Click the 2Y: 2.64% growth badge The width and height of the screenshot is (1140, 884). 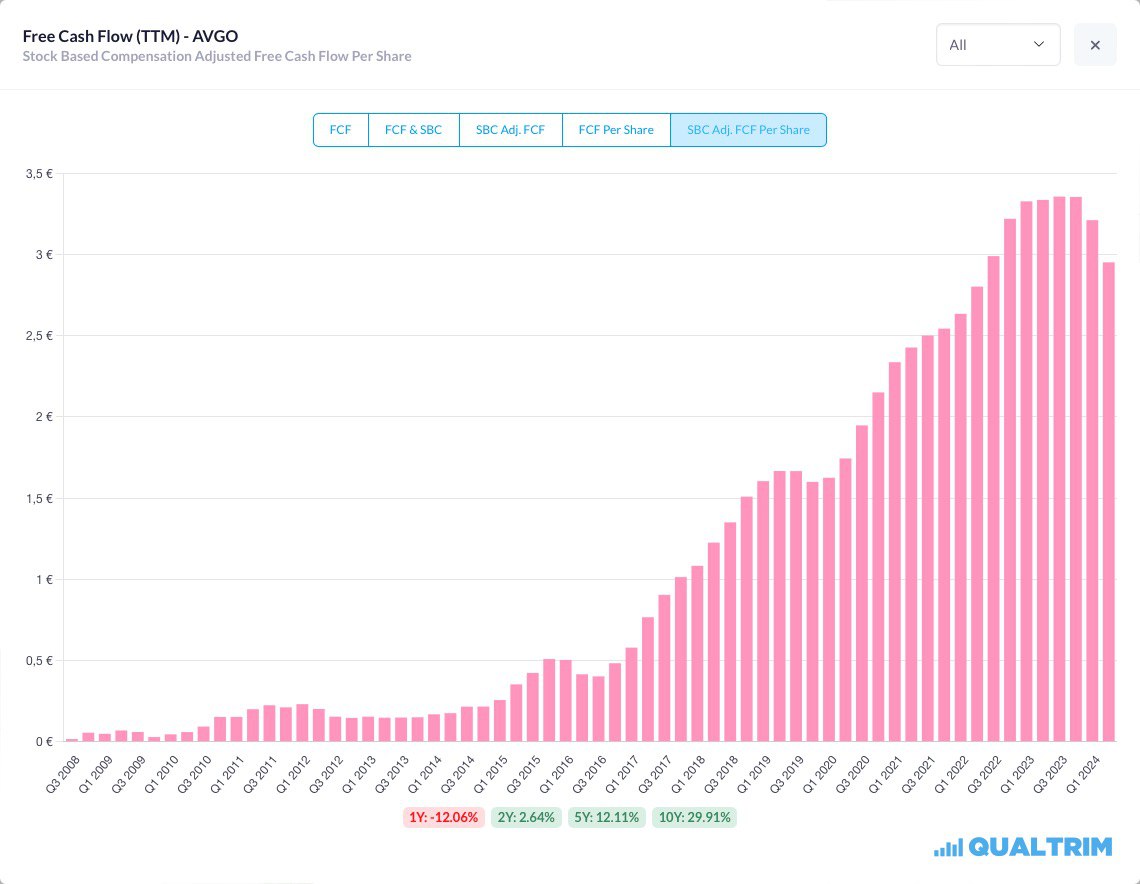(x=526, y=817)
